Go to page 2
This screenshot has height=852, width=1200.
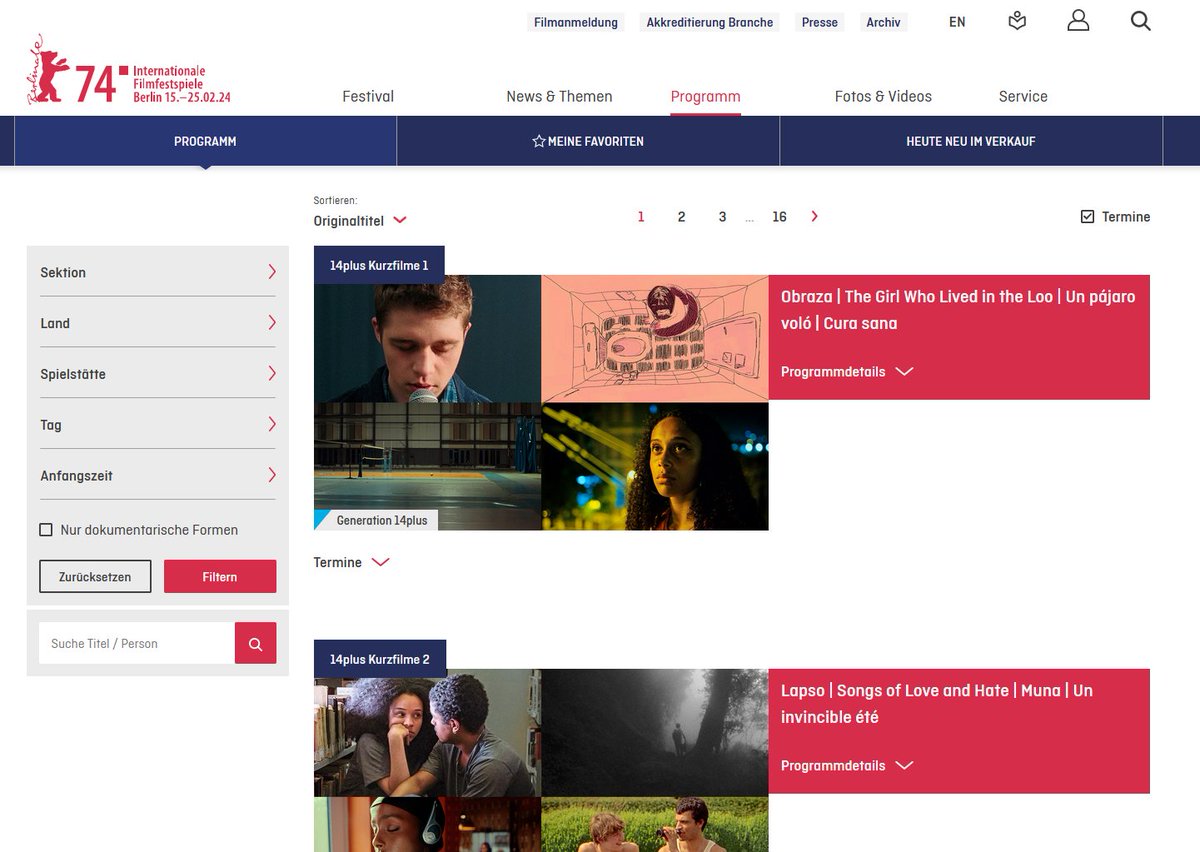(682, 217)
